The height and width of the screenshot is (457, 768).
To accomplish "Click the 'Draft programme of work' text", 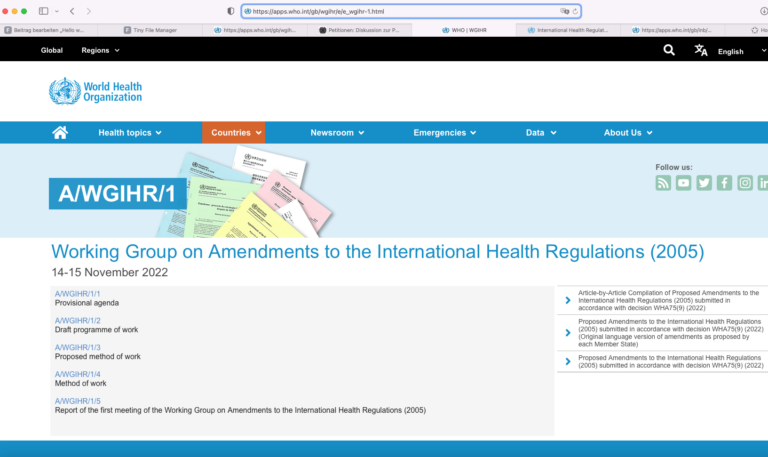I will (96, 330).
